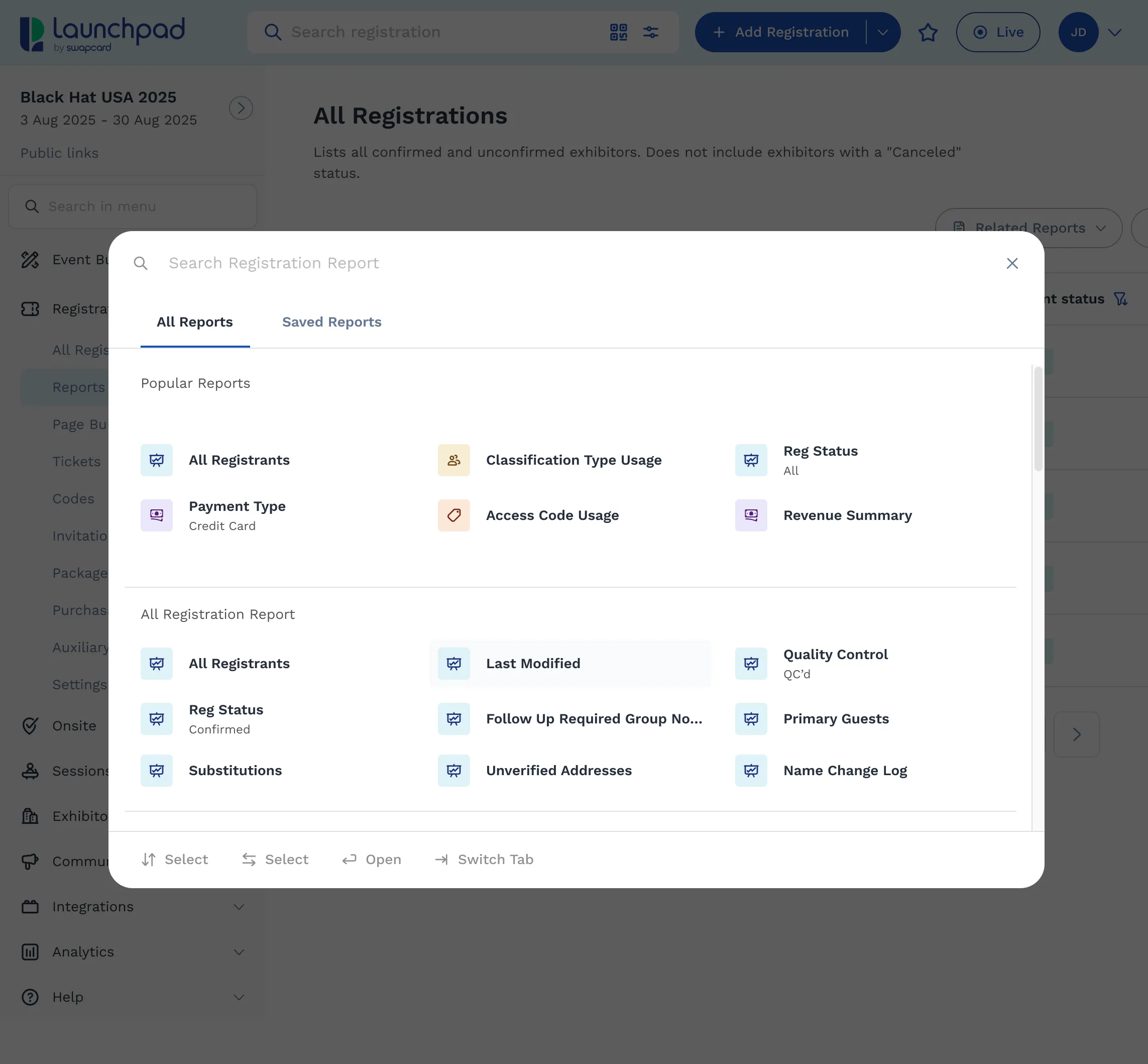Click the Sessions sidebar icon
Viewport: 1148px width, 1064px height.
(30, 771)
